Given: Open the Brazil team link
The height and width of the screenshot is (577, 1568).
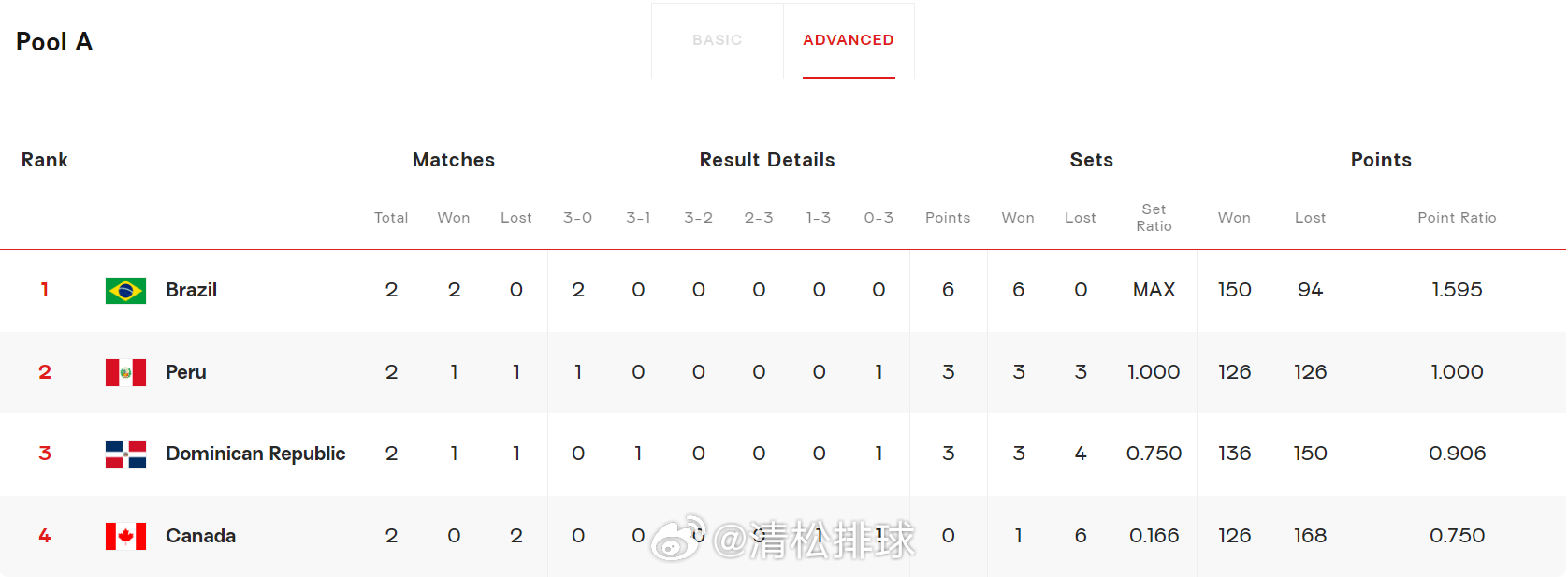Looking at the screenshot, I should (191, 290).
